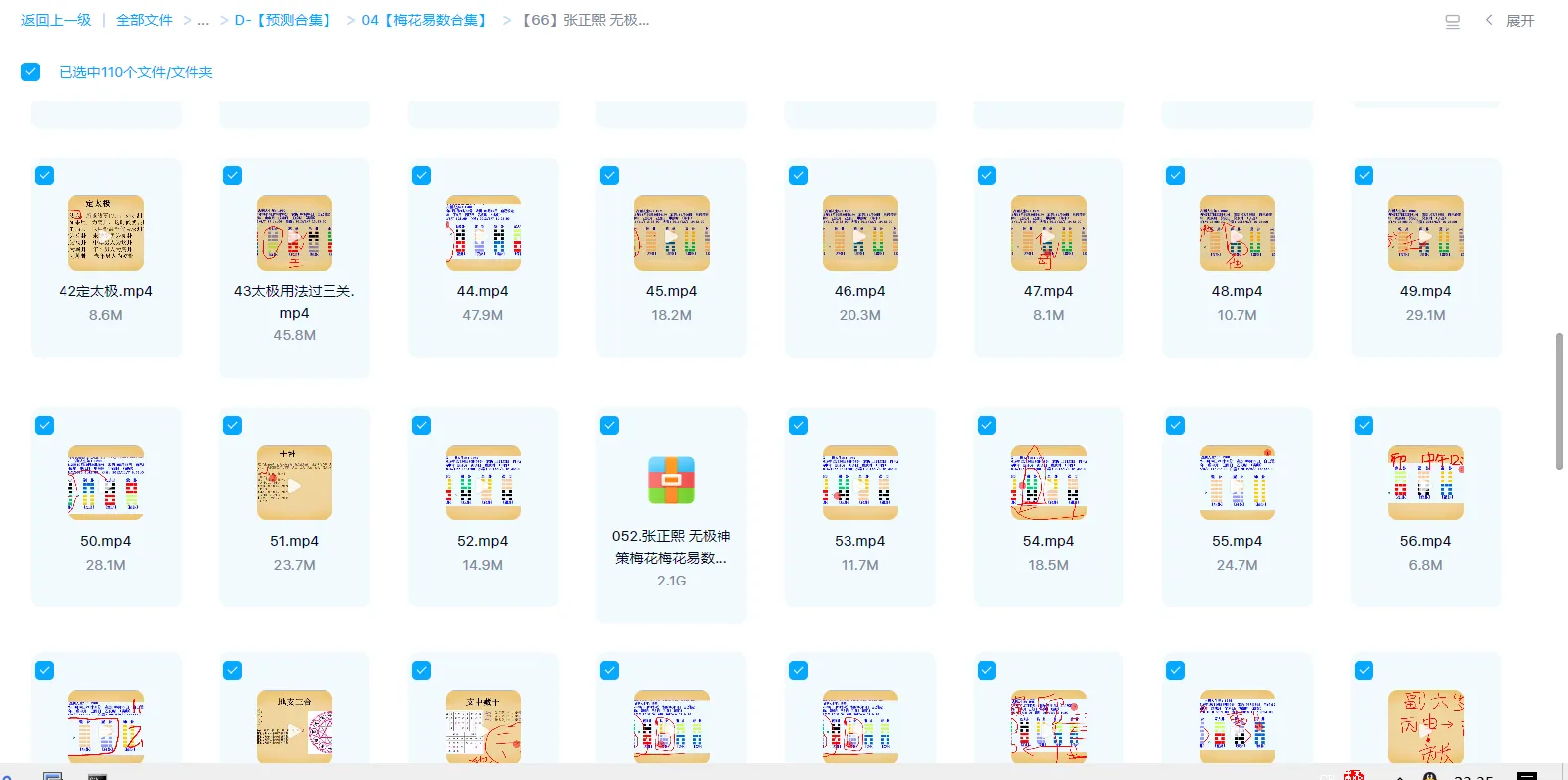The width and height of the screenshot is (1568, 780).
Task: Click the 052.张正熙 archive file icon
Action: 672,480
